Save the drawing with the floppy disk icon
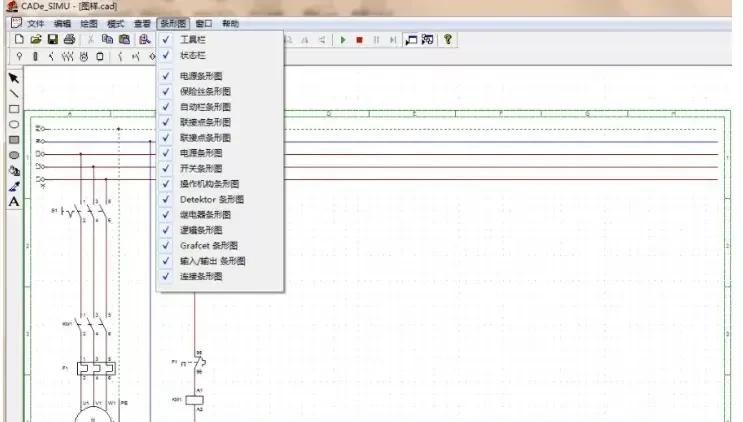743x422 pixels. 53,39
